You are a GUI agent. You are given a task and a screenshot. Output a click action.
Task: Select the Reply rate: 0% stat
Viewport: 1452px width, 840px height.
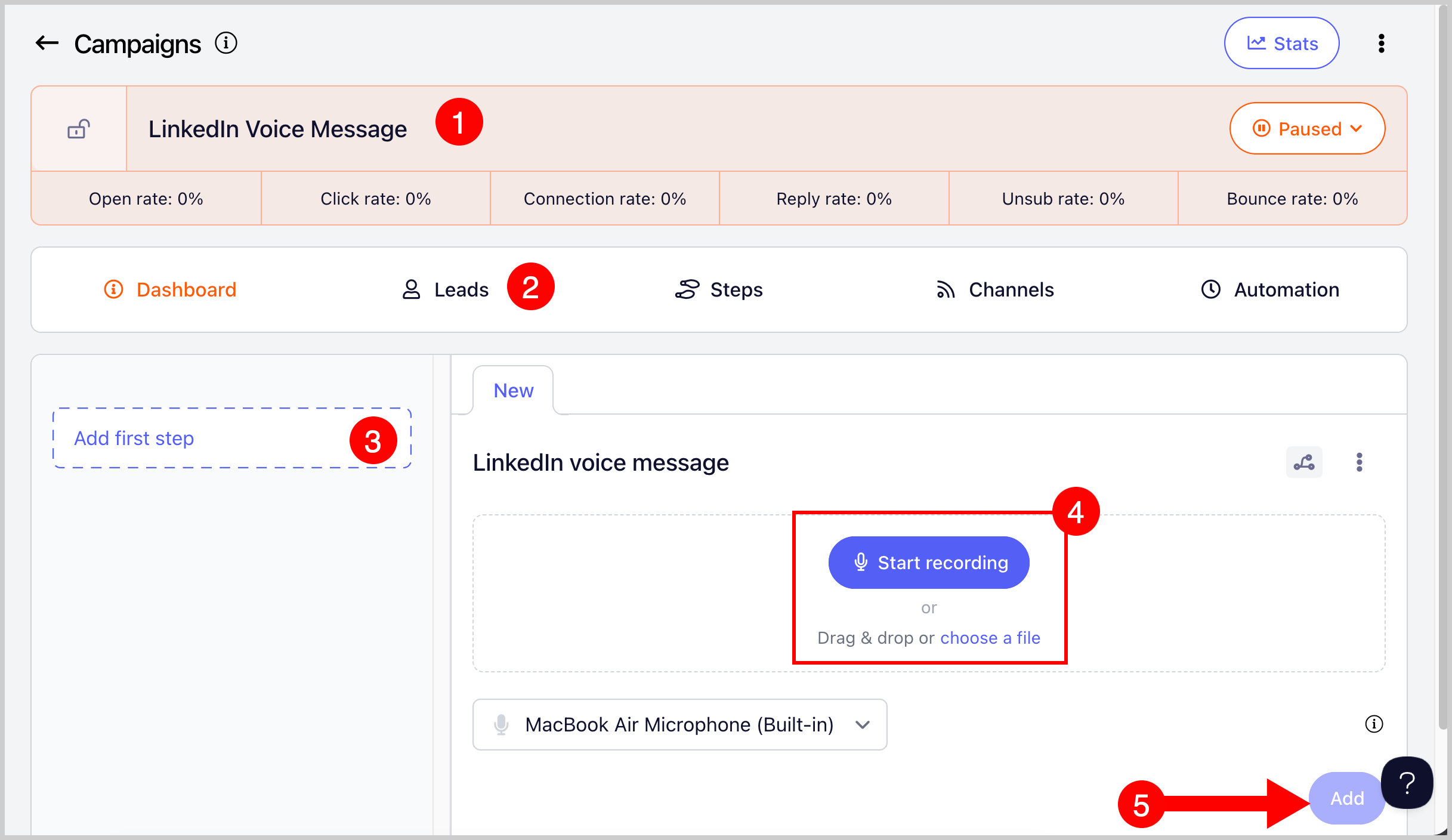pos(834,199)
